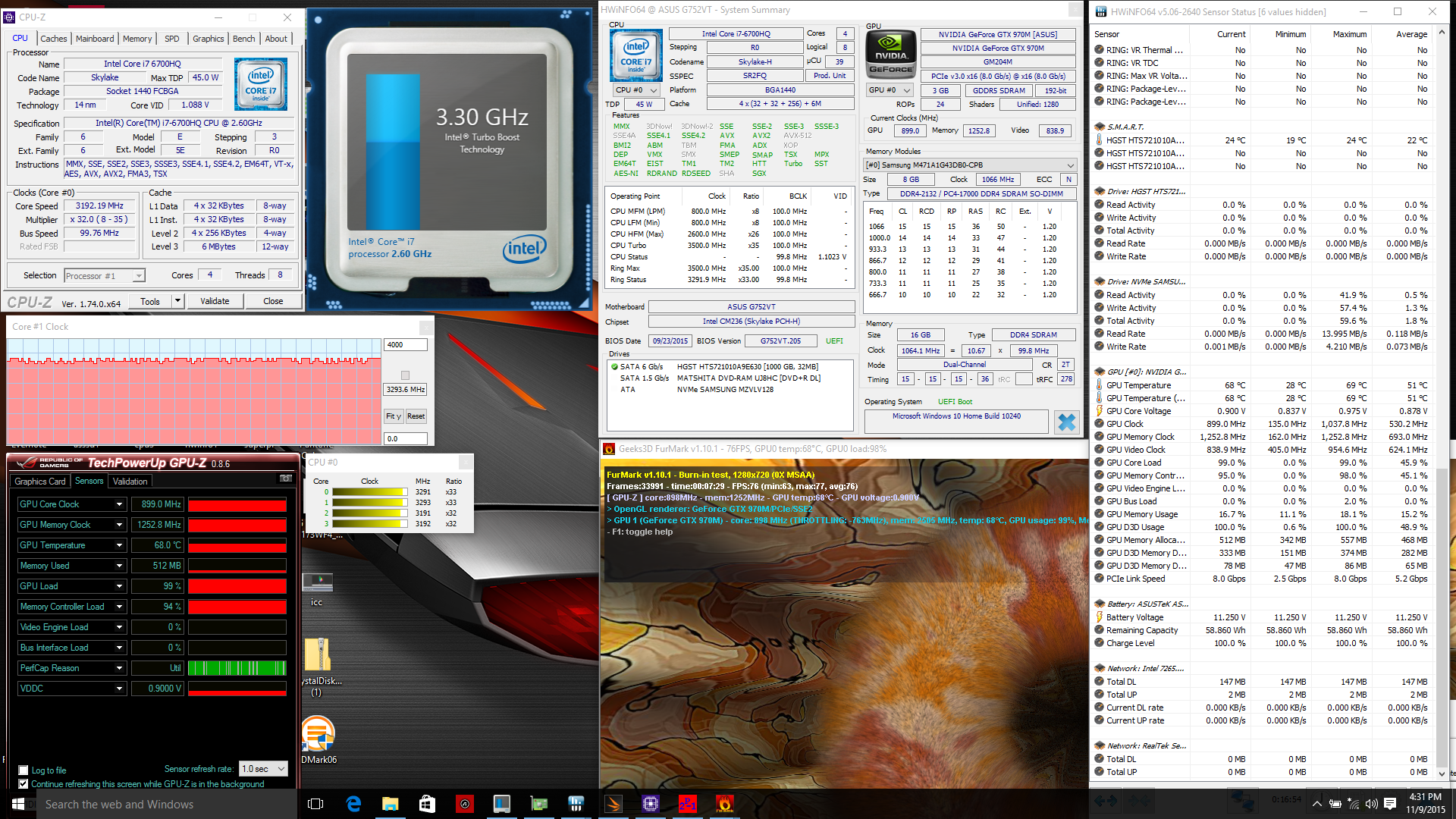This screenshot has width=1456, height=819.
Task: Click the Intel Core i7 logo in HWiNFO summary
Action: 636,55
